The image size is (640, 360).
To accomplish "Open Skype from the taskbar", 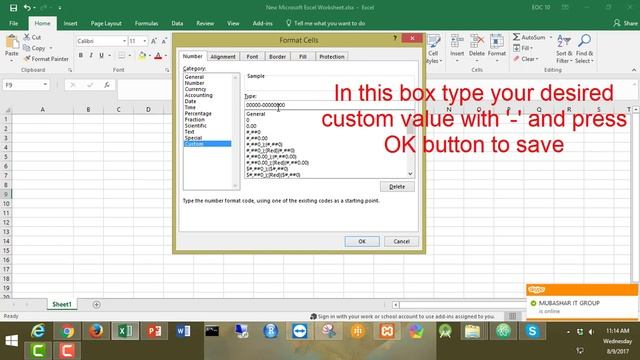I will 532,331.
